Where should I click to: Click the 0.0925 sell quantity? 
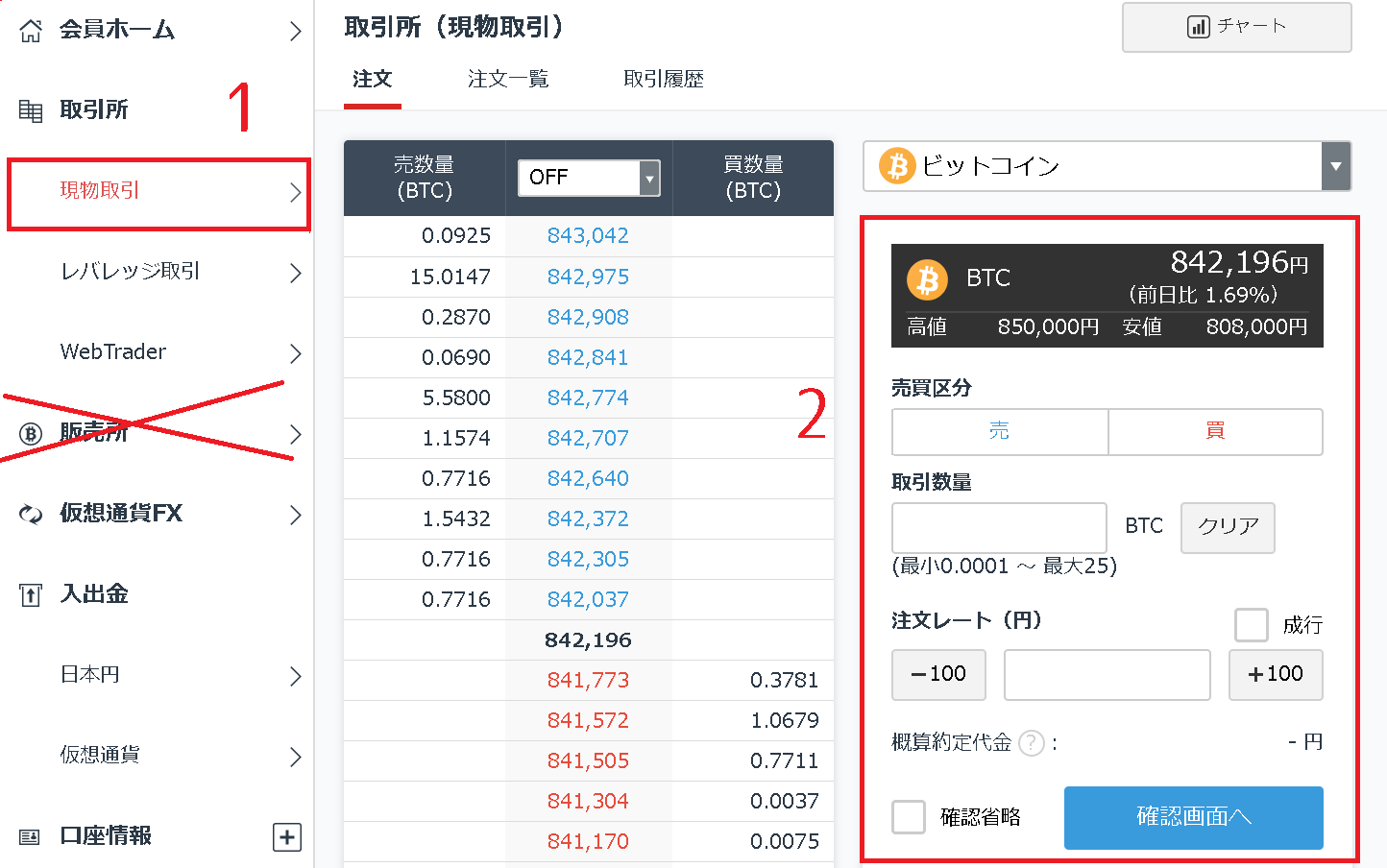pos(456,236)
